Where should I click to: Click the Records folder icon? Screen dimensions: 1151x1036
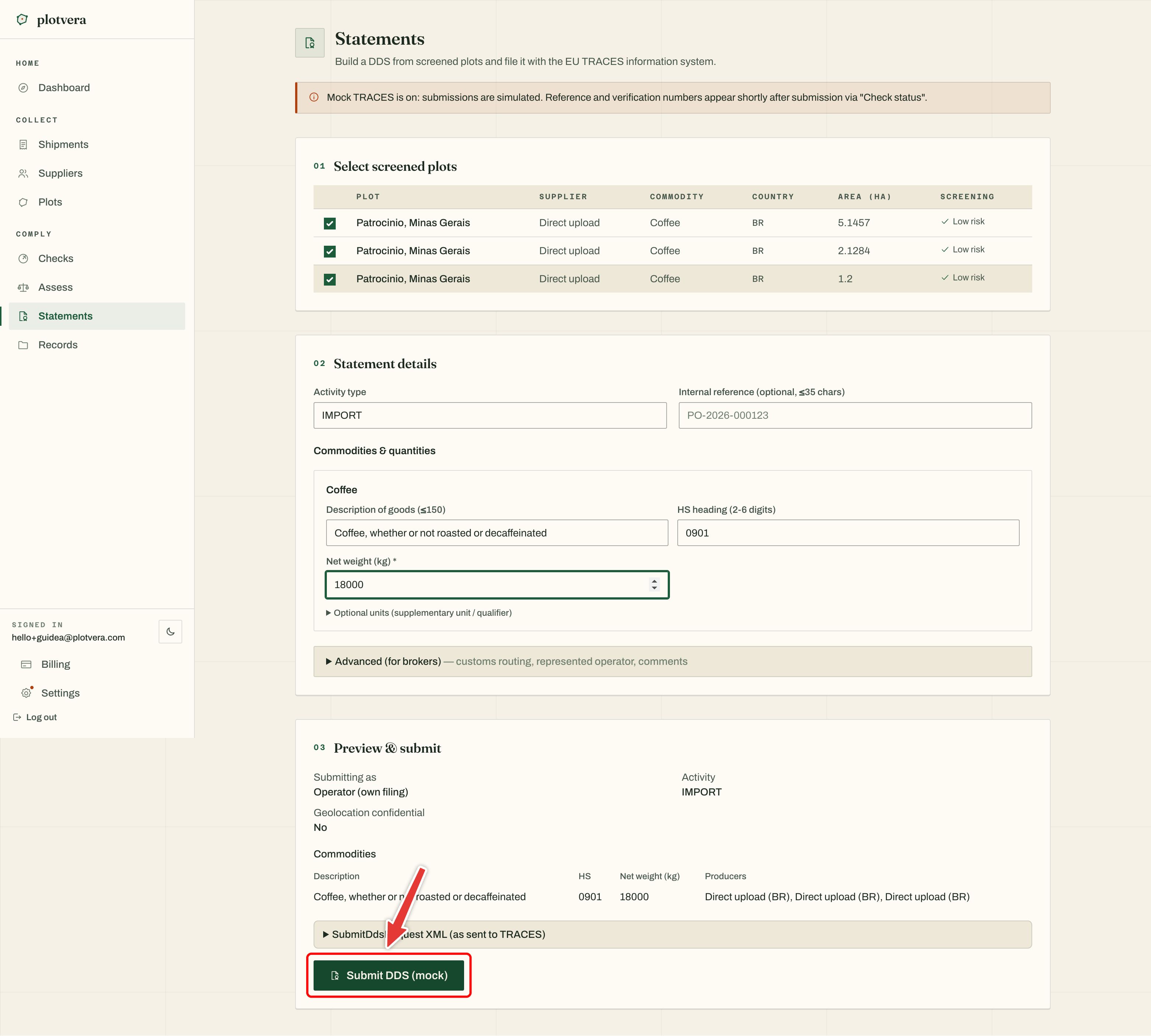coord(23,345)
